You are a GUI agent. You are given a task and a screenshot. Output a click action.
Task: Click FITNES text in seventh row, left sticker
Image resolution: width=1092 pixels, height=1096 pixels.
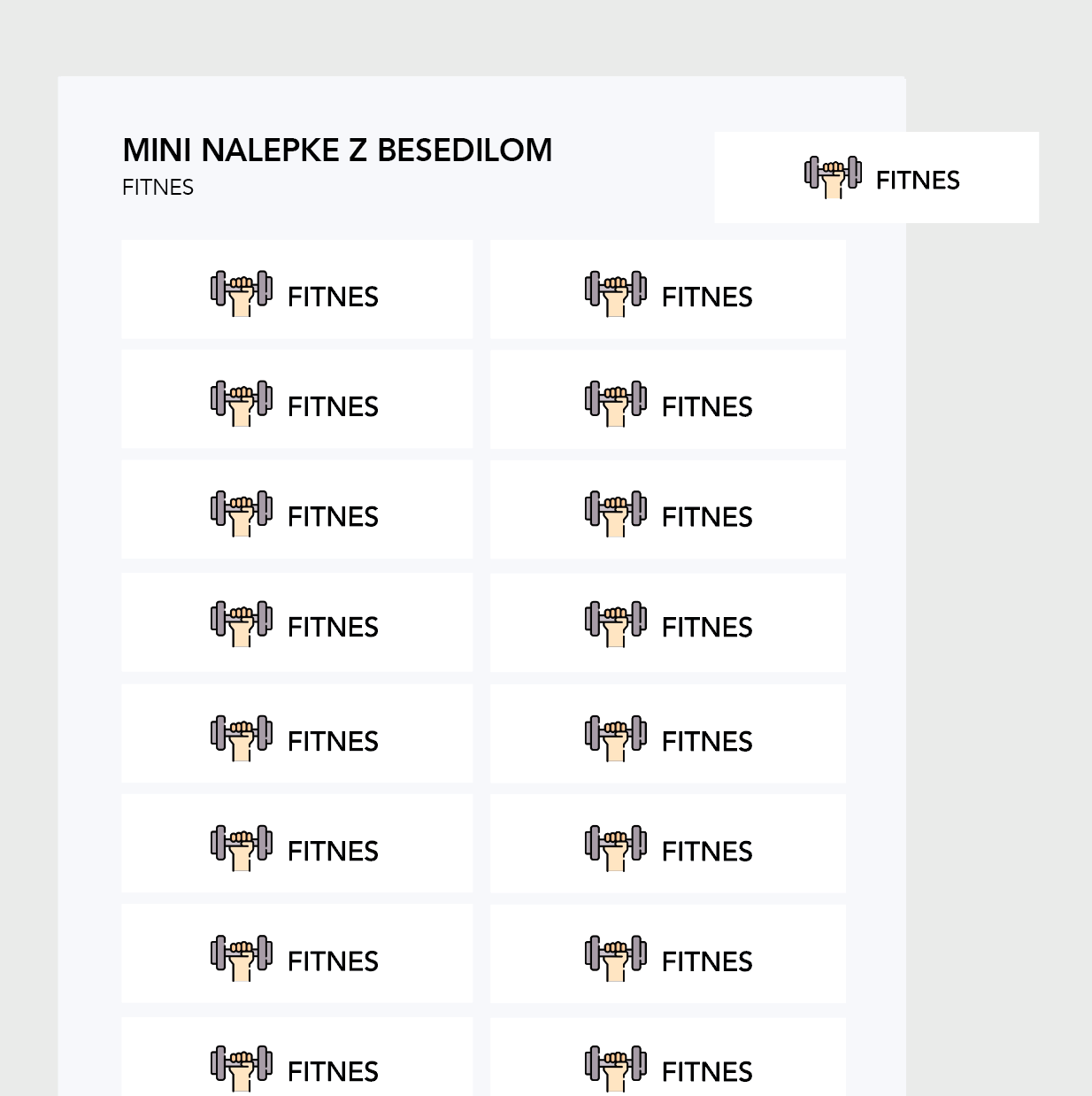tap(333, 961)
